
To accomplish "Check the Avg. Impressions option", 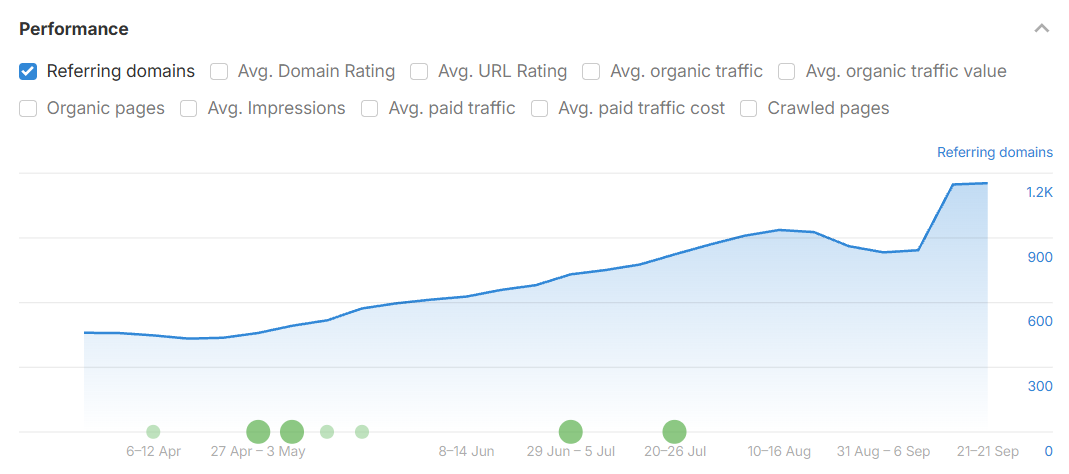I will click(189, 108).
